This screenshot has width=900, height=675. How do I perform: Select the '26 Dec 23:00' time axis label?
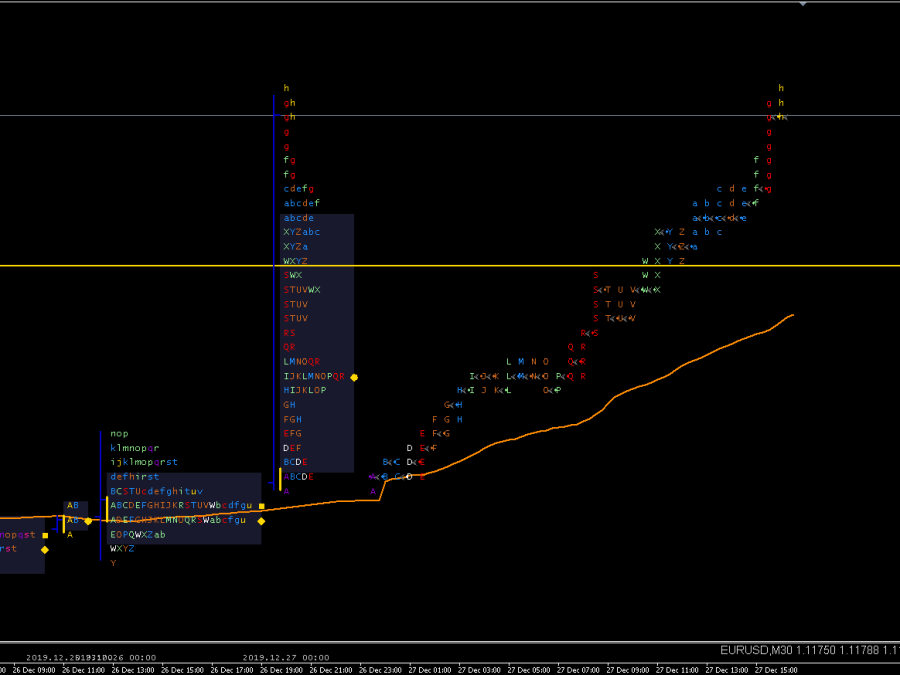pos(382,669)
